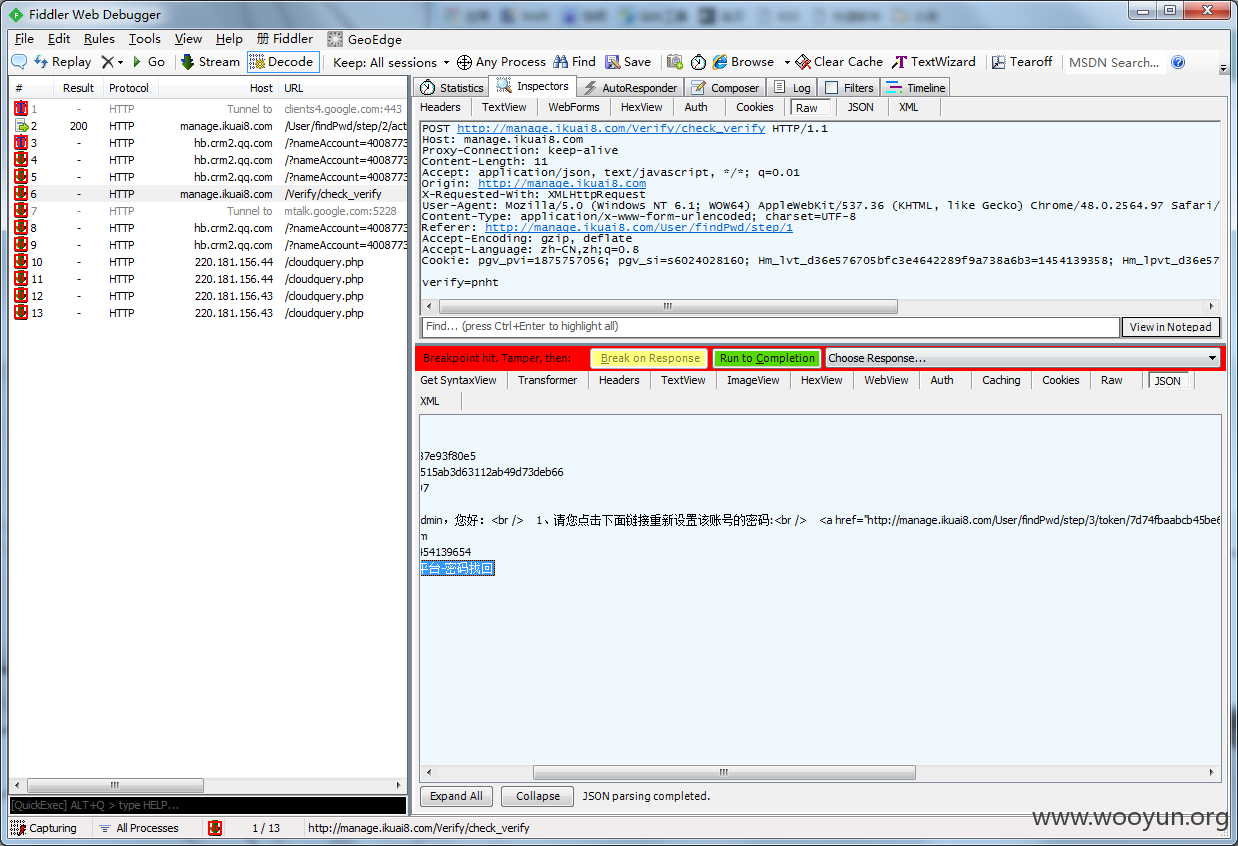Clear the cache with Clear Cache
Screen dimensions: 1238x846
pos(839,62)
